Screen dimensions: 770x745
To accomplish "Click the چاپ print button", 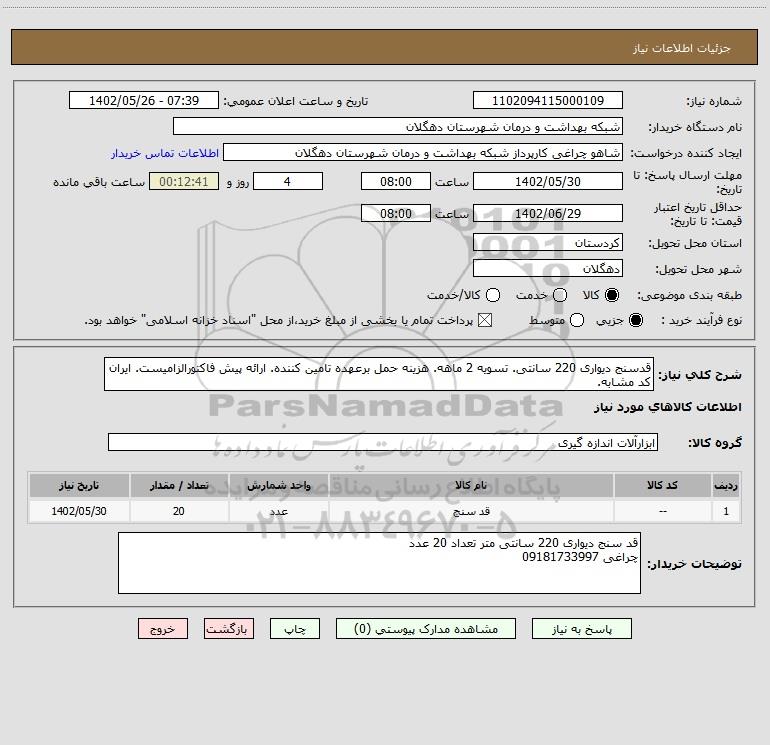I will 295,629.
